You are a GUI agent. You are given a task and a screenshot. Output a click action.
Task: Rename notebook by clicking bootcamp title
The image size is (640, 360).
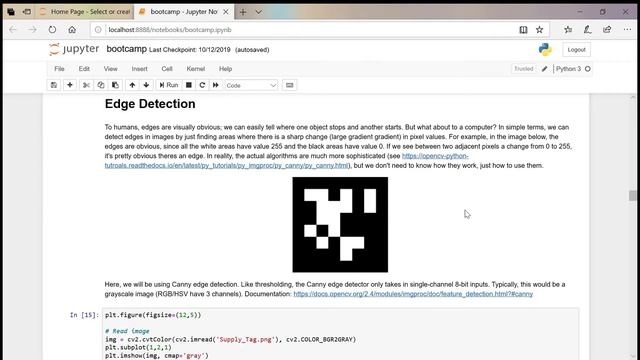click(x=127, y=49)
